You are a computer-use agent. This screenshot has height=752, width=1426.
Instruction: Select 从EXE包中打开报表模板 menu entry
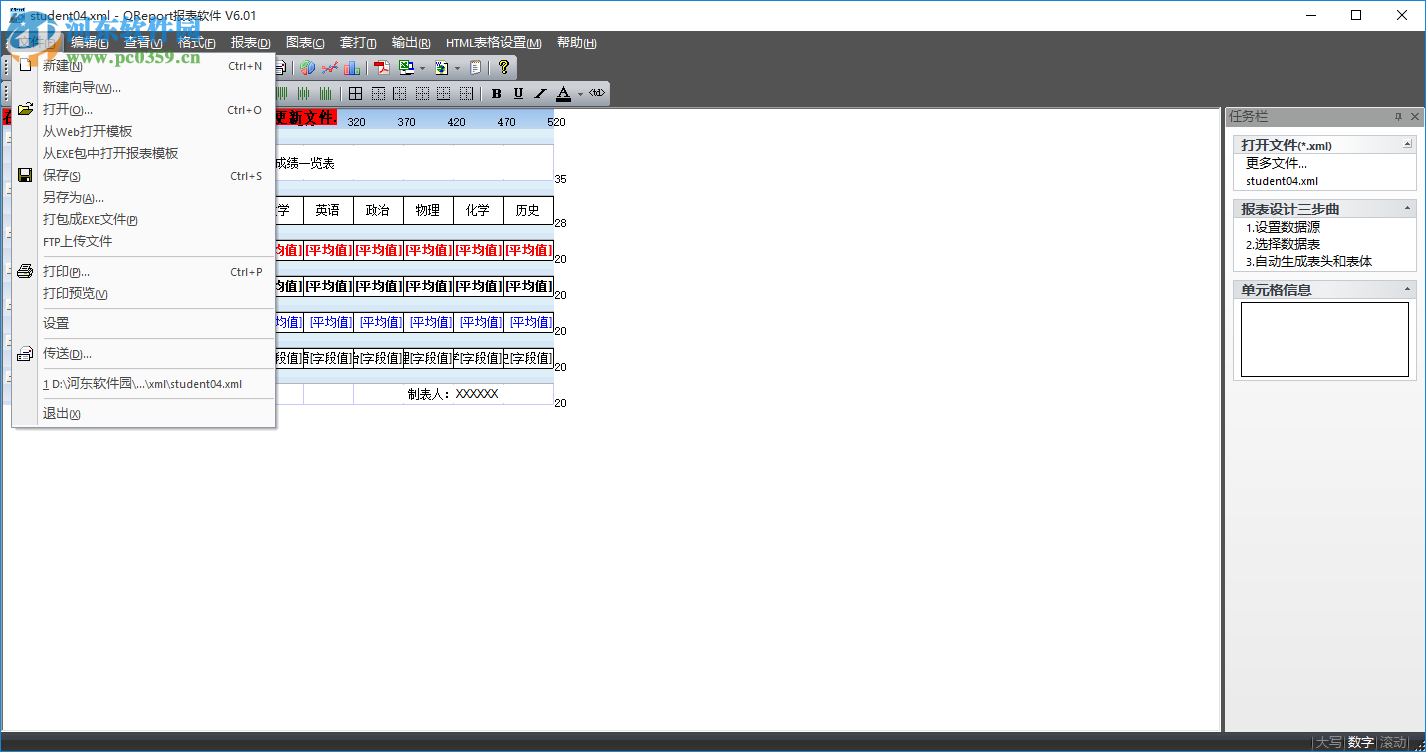(143, 154)
